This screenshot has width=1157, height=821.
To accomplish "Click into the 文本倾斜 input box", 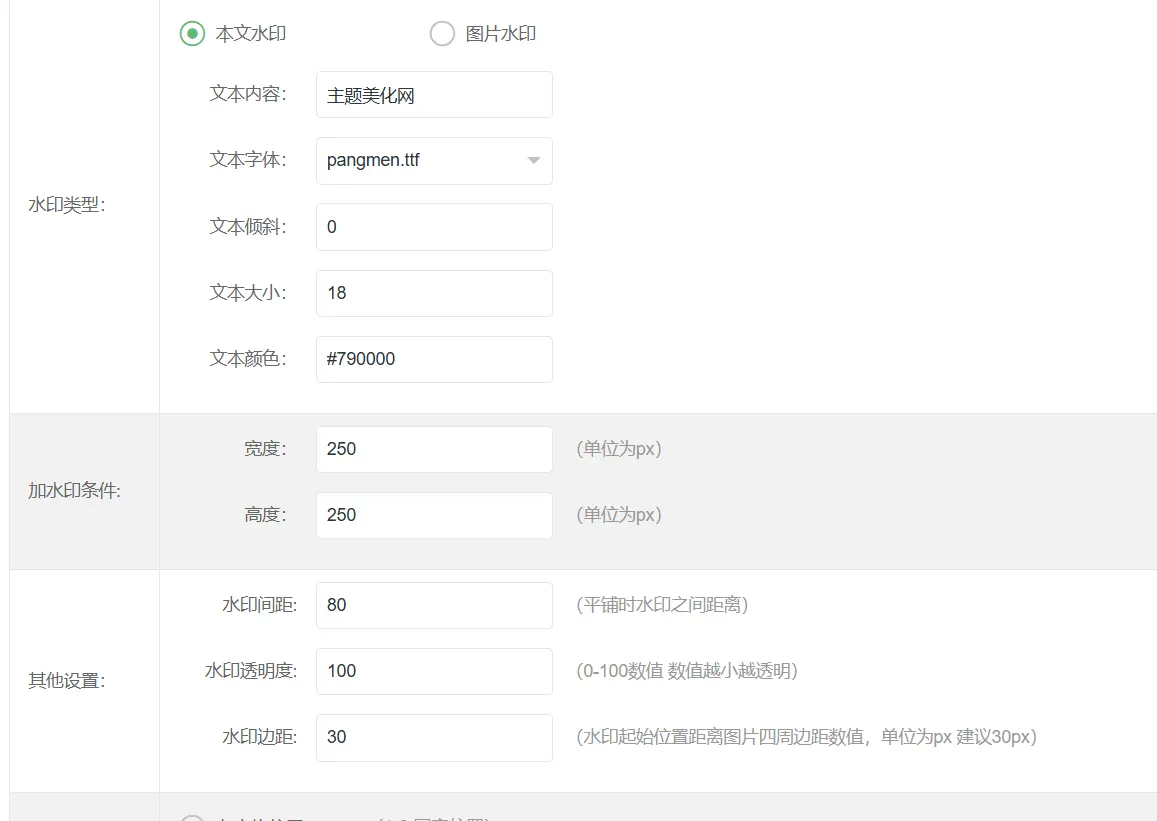I will pyautogui.click(x=434, y=226).
